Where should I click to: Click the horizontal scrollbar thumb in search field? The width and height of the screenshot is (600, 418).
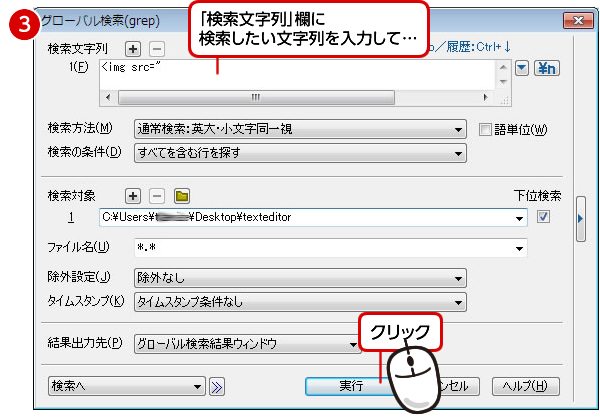point(256,97)
